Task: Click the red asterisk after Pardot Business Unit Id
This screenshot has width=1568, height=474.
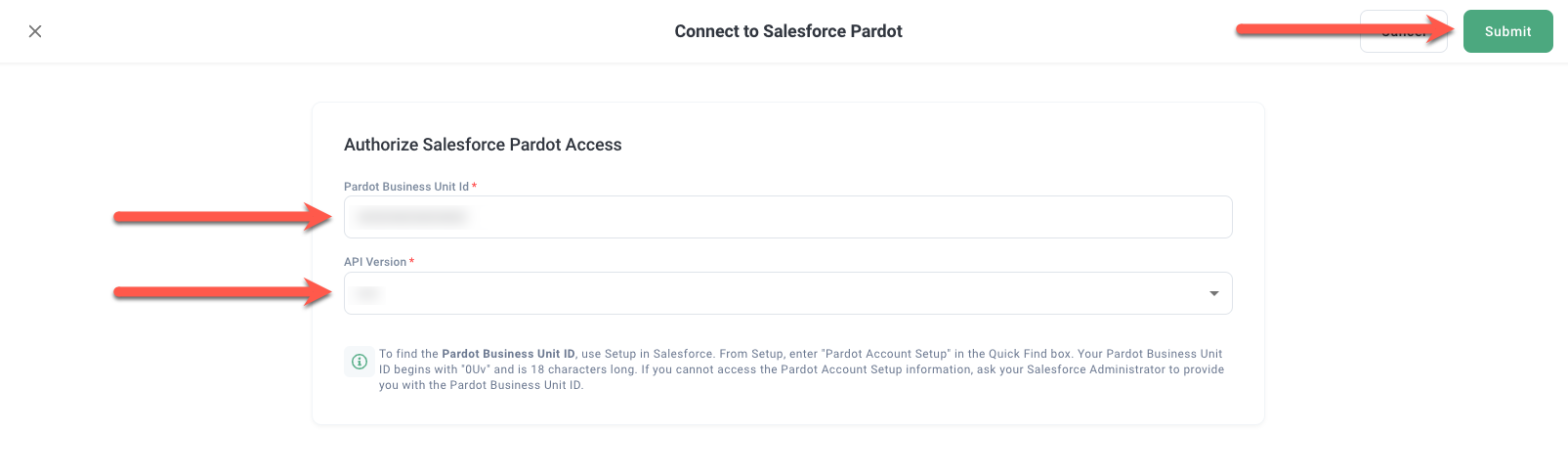Action: point(475,186)
